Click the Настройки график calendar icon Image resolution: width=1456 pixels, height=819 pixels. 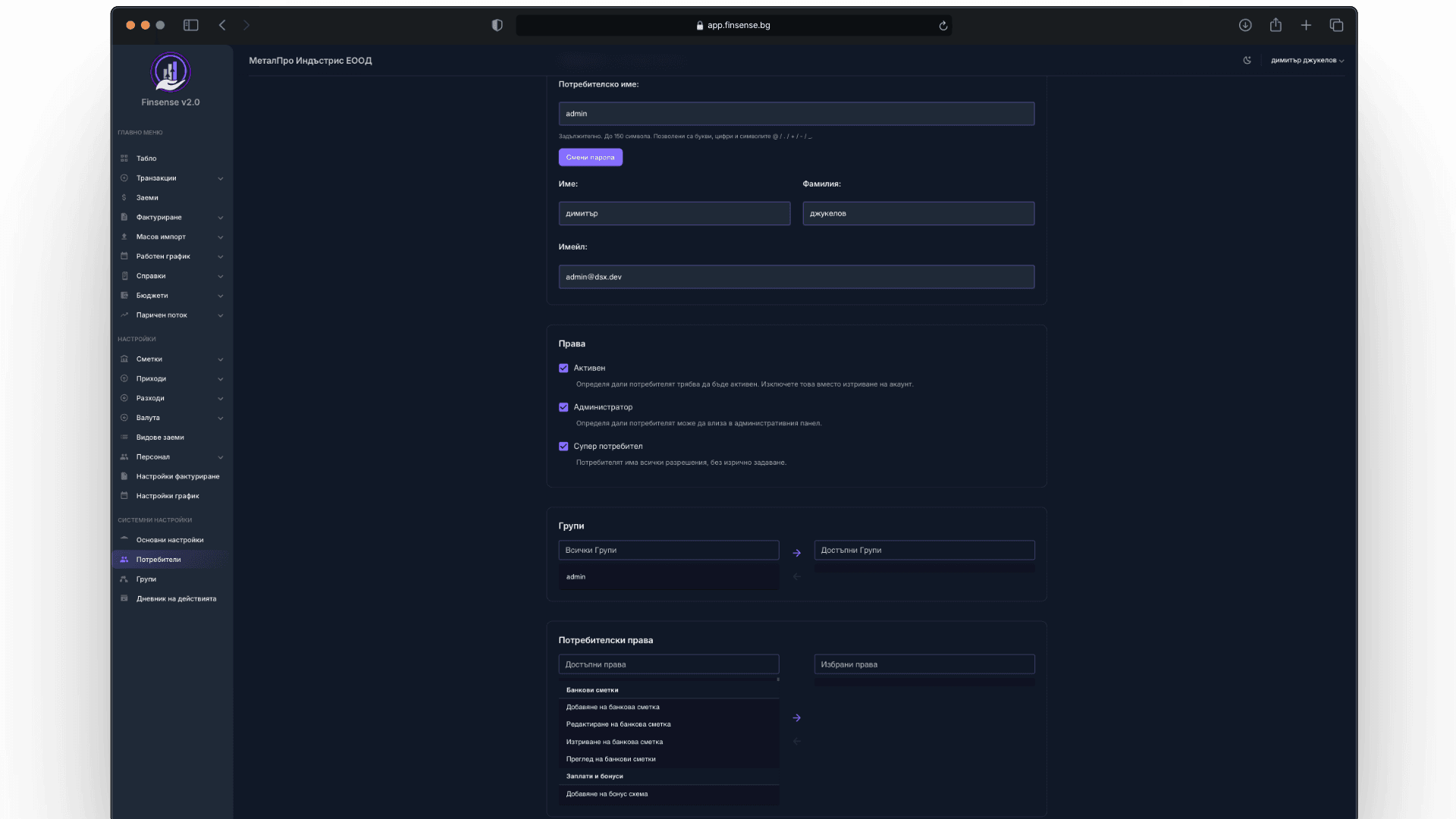(124, 496)
